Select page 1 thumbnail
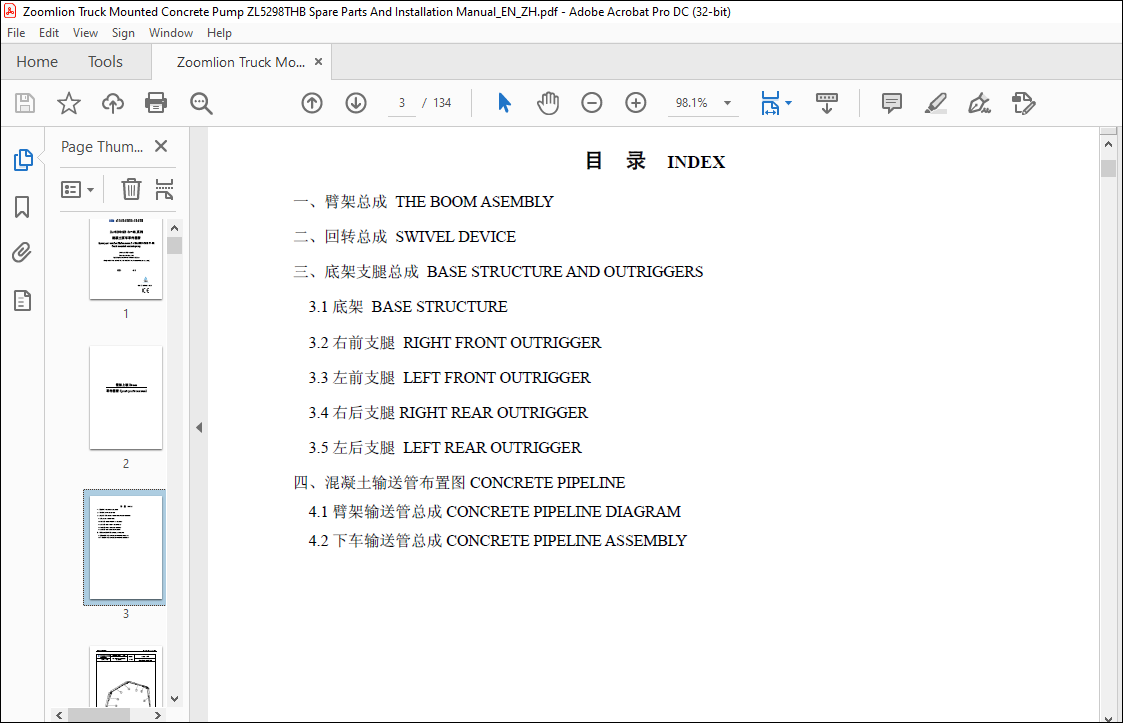The width and height of the screenshot is (1123, 723). tap(126, 259)
